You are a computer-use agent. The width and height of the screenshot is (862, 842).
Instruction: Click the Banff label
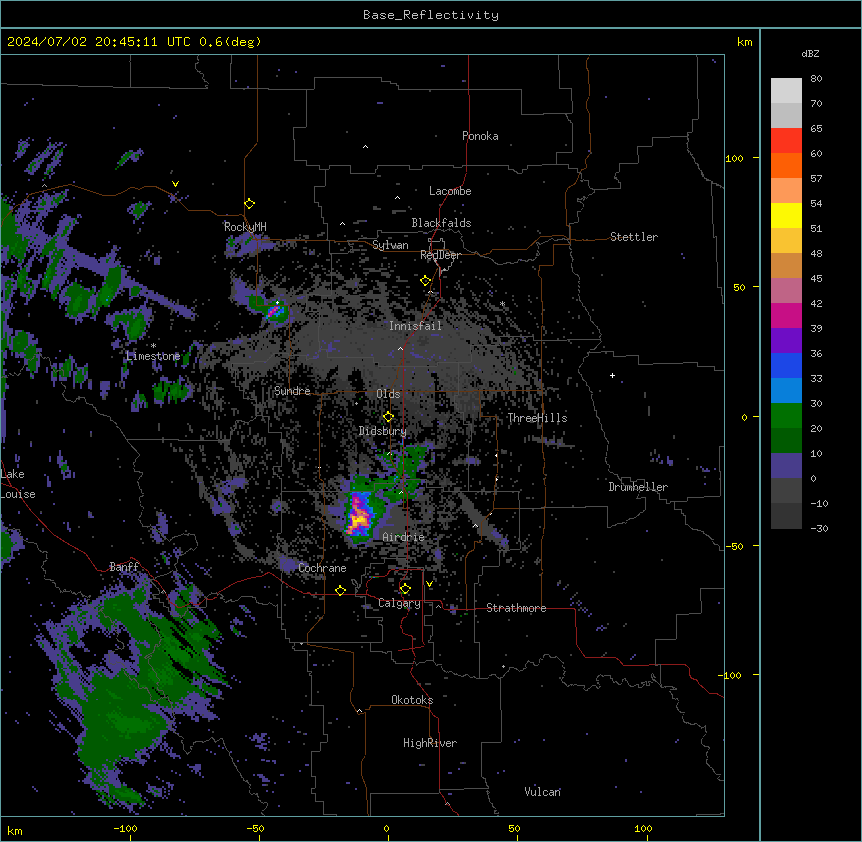(124, 567)
